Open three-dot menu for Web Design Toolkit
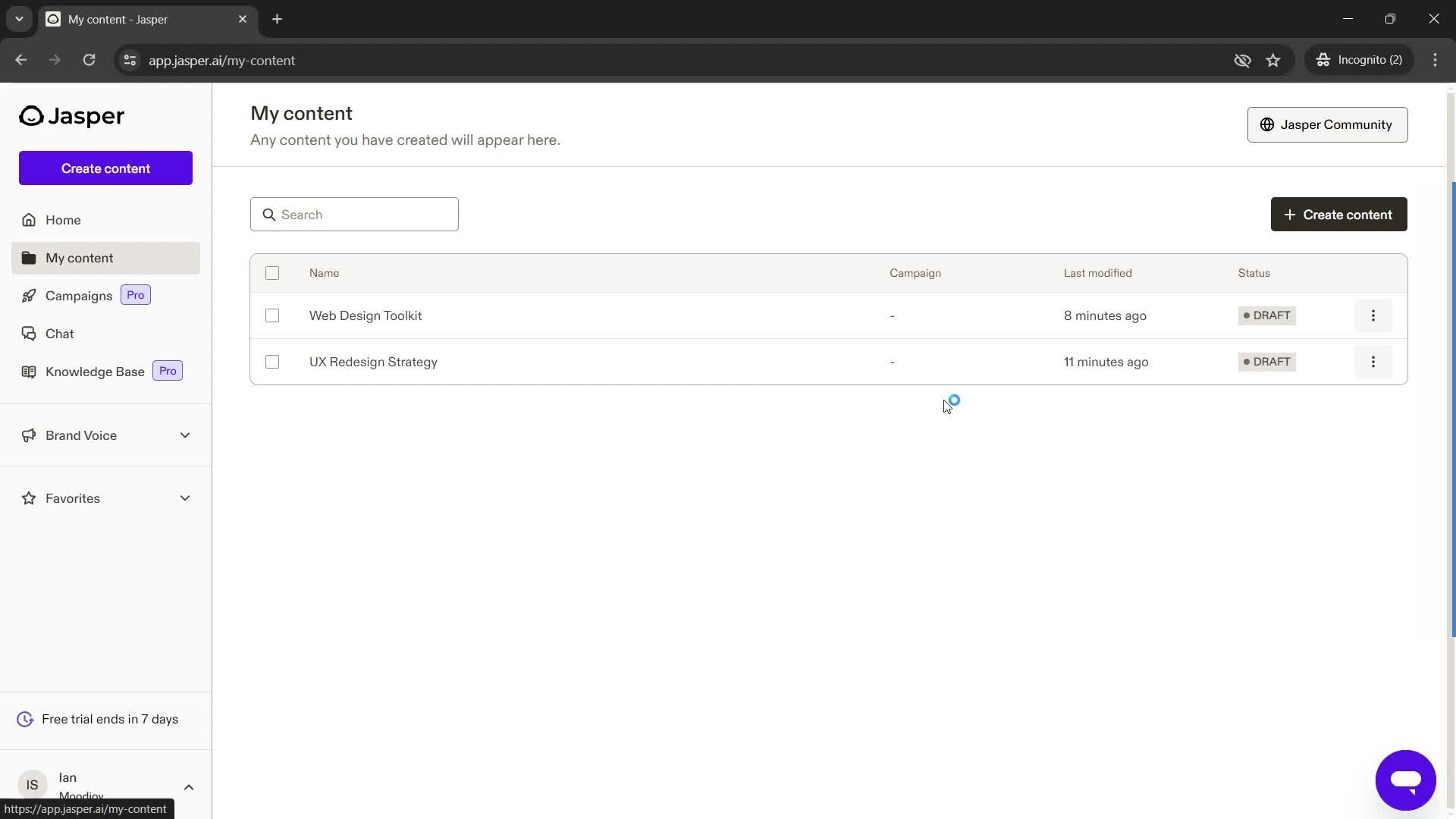This screenshot has height=819, width=1456. (1375, 316)
